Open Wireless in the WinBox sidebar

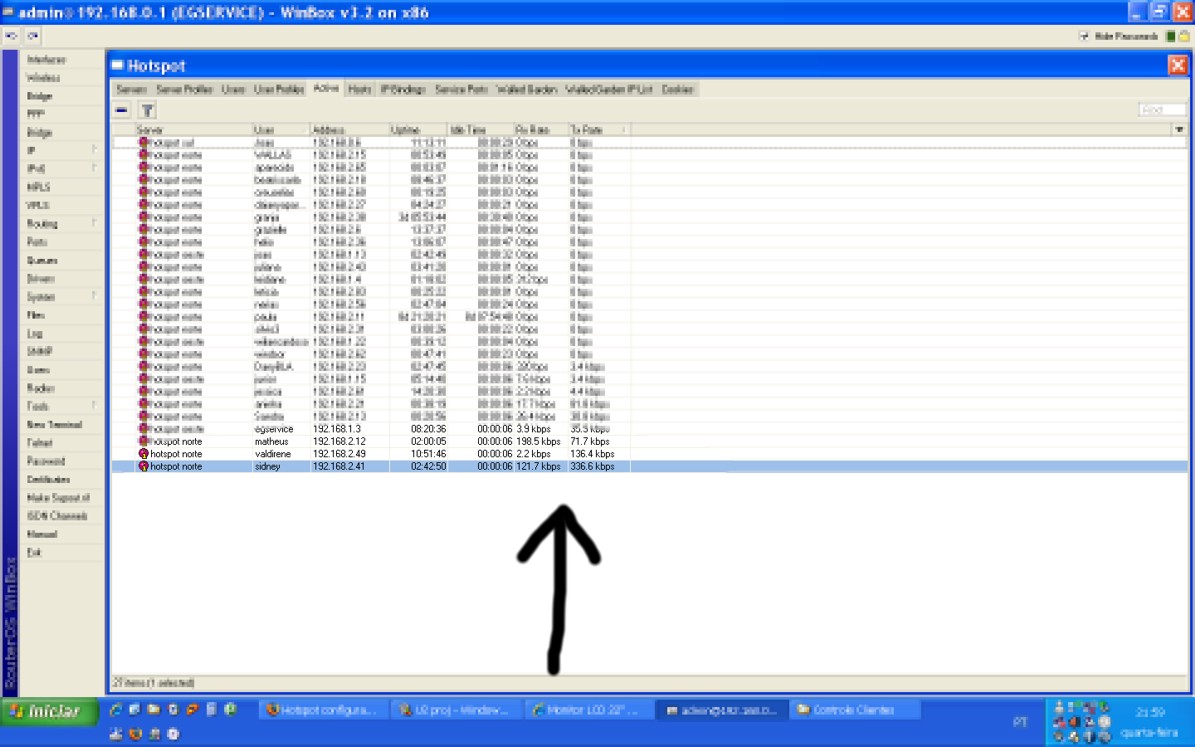click(x=43, y=78)
